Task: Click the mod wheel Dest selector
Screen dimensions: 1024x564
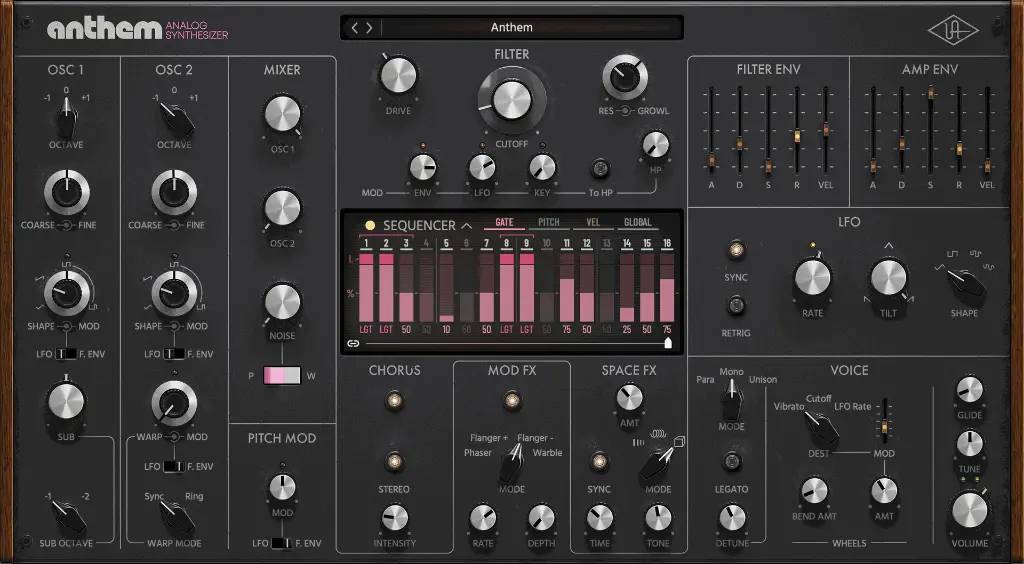Action: (820, 427)
